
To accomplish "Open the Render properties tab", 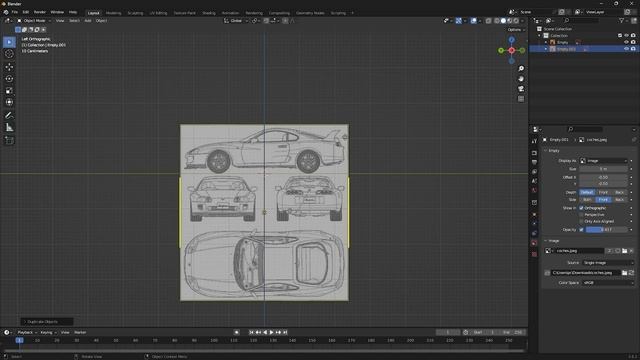I will (x=534, y=153).
